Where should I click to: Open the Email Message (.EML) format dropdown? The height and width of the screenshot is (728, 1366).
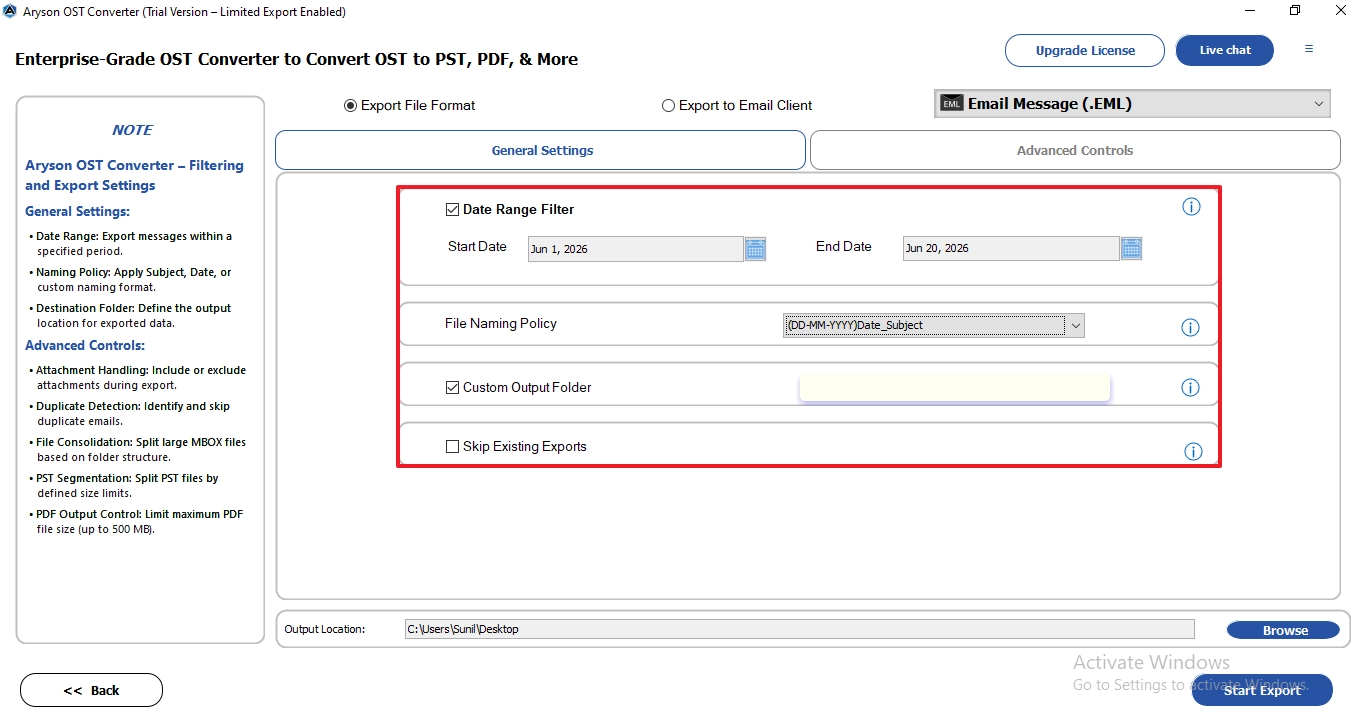[x=1132, y=104]
